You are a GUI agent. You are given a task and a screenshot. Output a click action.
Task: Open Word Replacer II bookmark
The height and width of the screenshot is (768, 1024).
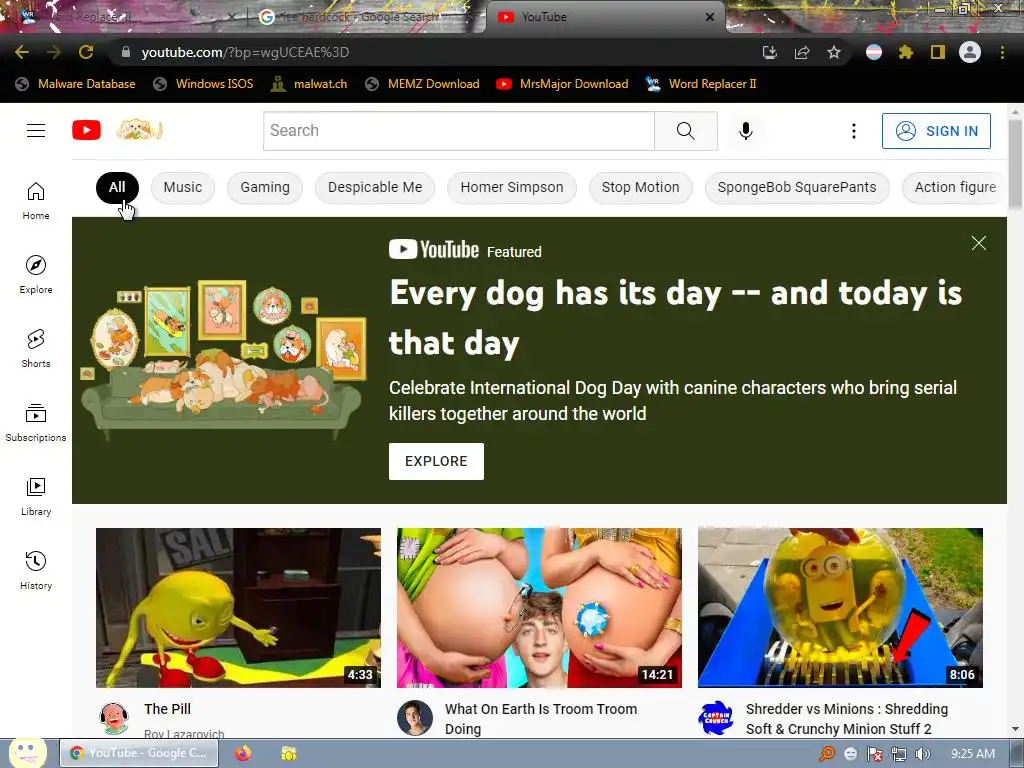701,84
